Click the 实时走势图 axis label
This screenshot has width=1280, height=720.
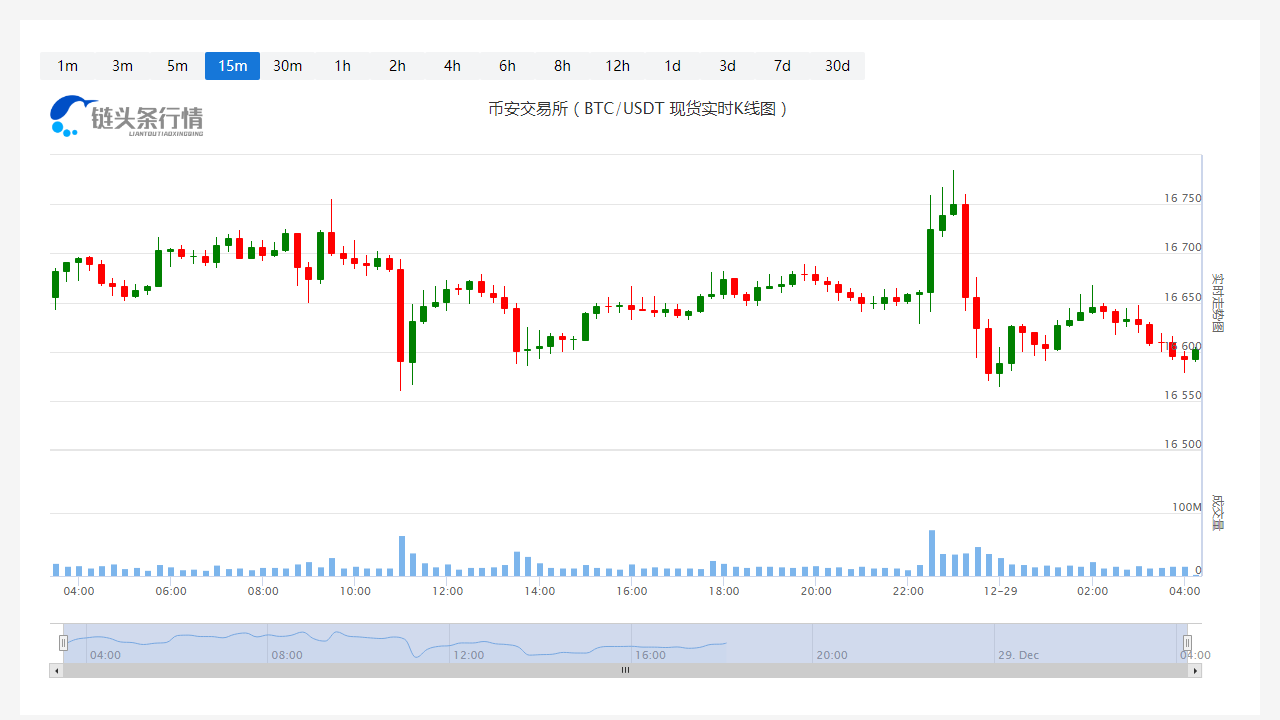pyautogui.click(x=1217, y=303)
